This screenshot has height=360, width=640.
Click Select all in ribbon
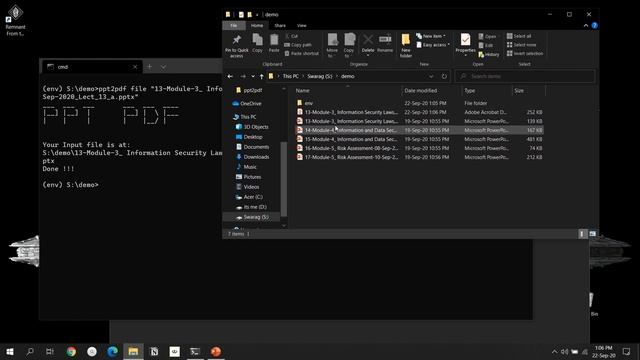point(519,36)
